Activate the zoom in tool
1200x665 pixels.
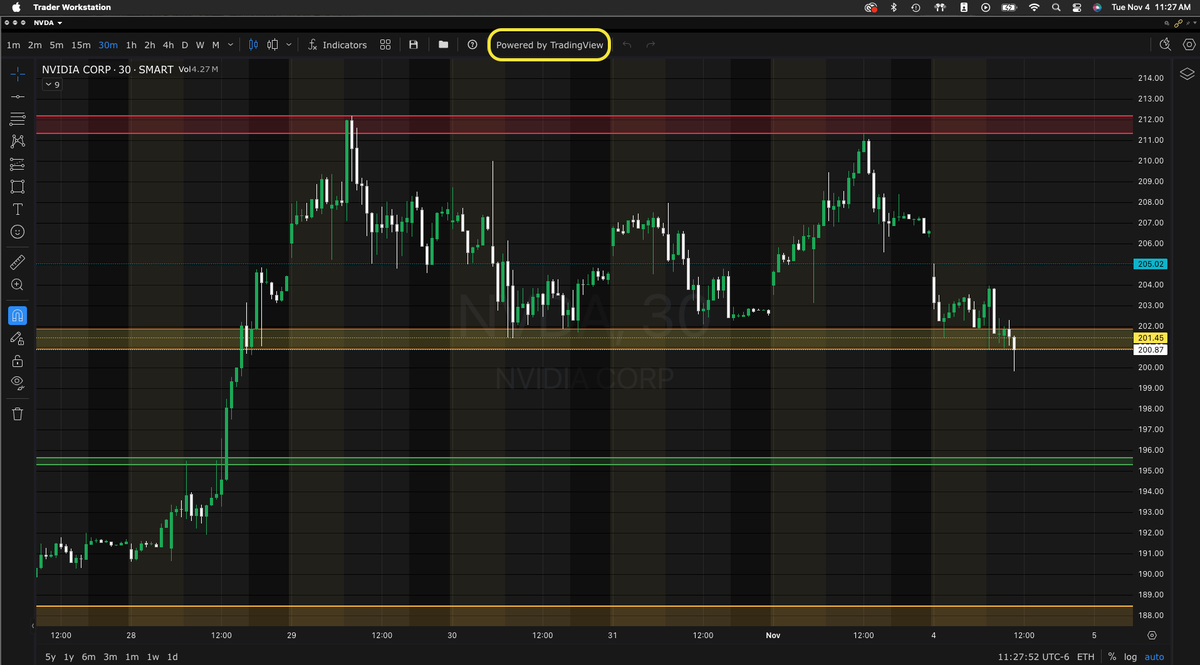17,285
